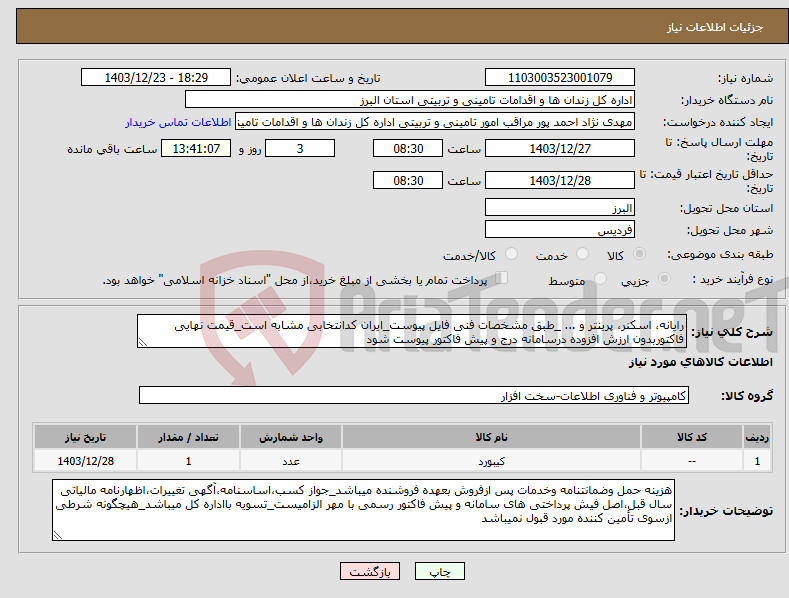Image resolution: width=789 pixels, height=598 pixels.
Task: Select the جزیی purchase type radio
Action: click(x=664, y=279)
